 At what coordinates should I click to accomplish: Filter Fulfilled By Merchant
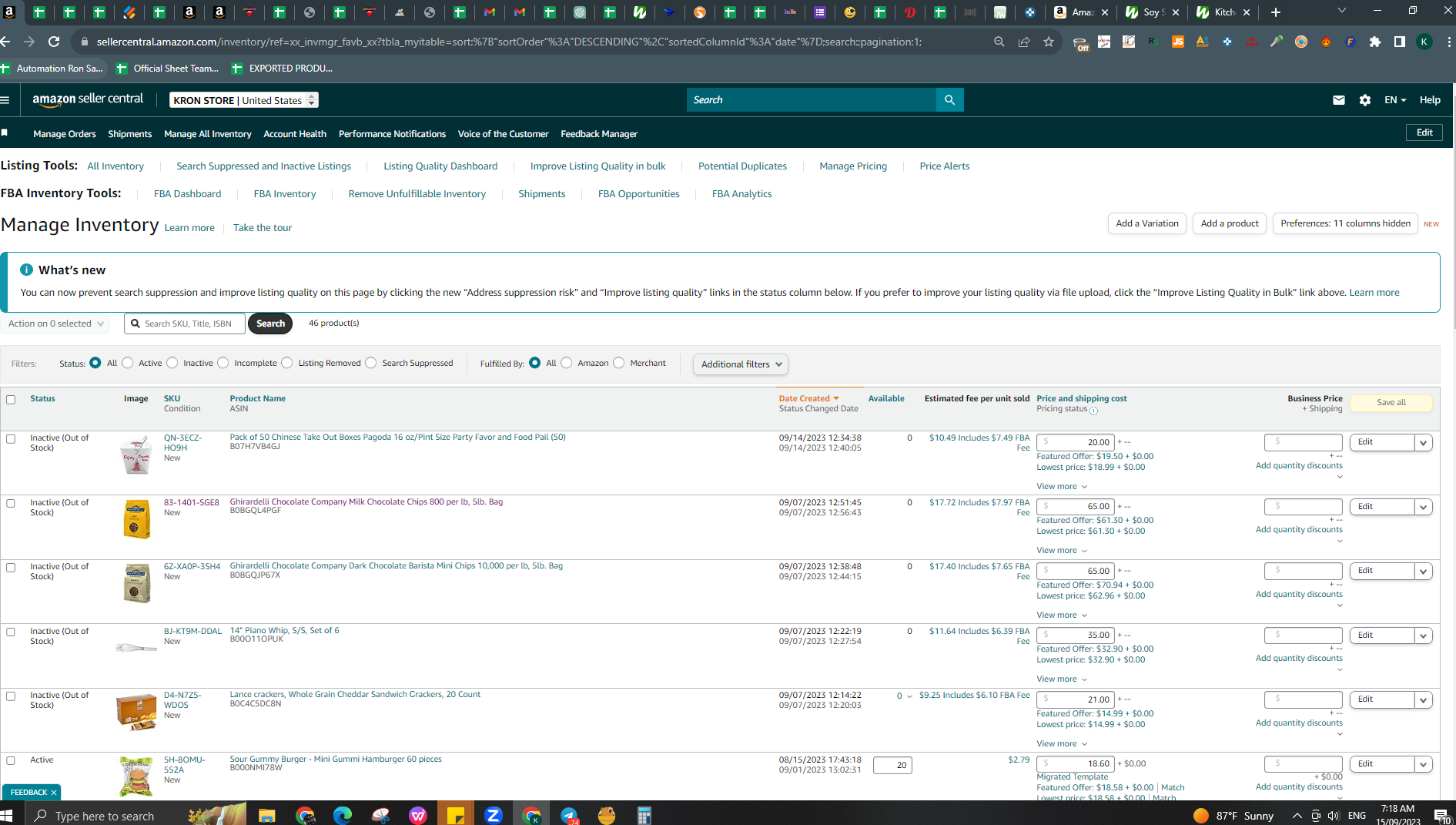point(619,363)
